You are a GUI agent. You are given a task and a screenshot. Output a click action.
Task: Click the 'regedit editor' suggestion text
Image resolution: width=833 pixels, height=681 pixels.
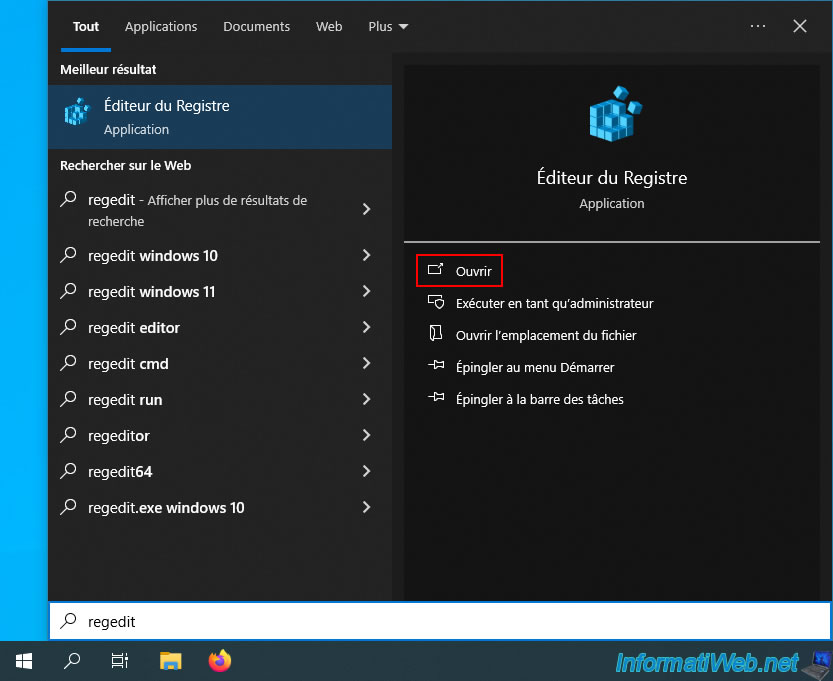134,328
